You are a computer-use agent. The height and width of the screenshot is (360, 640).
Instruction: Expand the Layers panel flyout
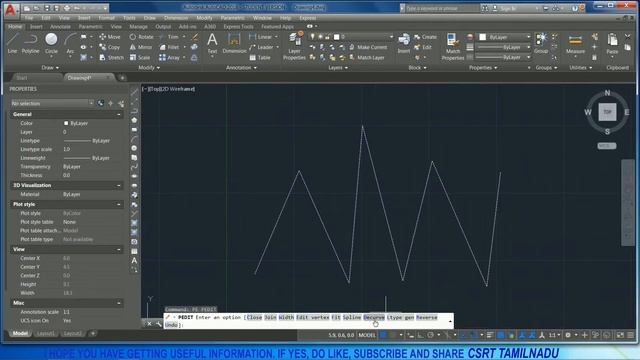pyautogui.click(x=338, y=68)
